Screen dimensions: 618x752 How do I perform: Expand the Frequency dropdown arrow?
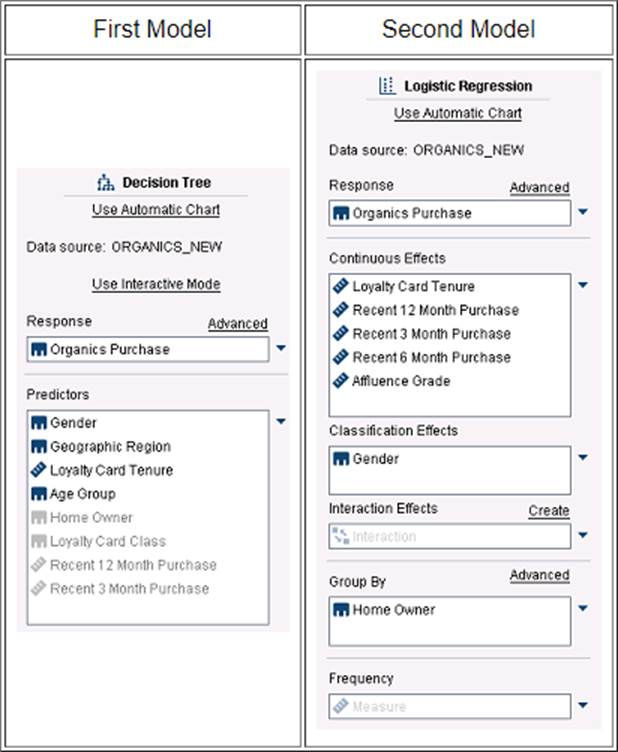583,705
